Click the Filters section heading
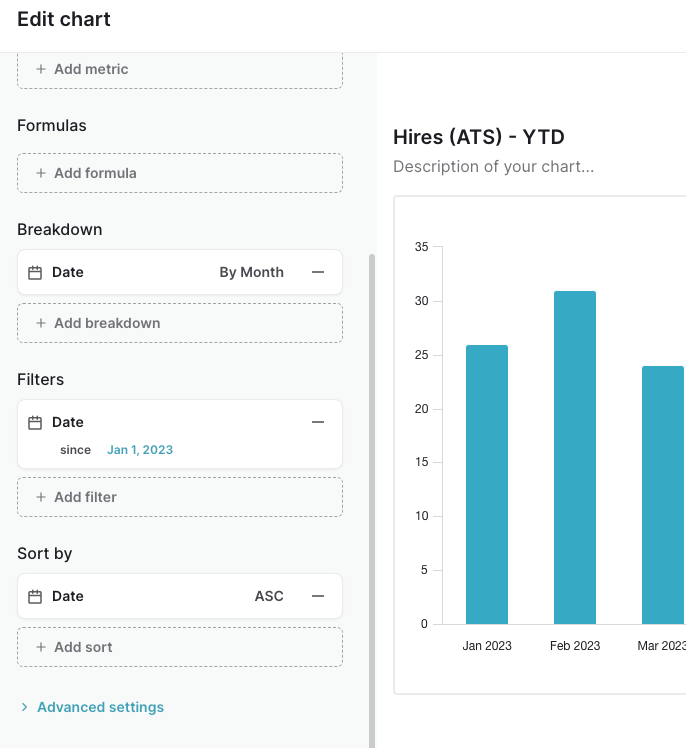Image resolution: width=686 pixels, height=748 pixels. tap(41, 380)
